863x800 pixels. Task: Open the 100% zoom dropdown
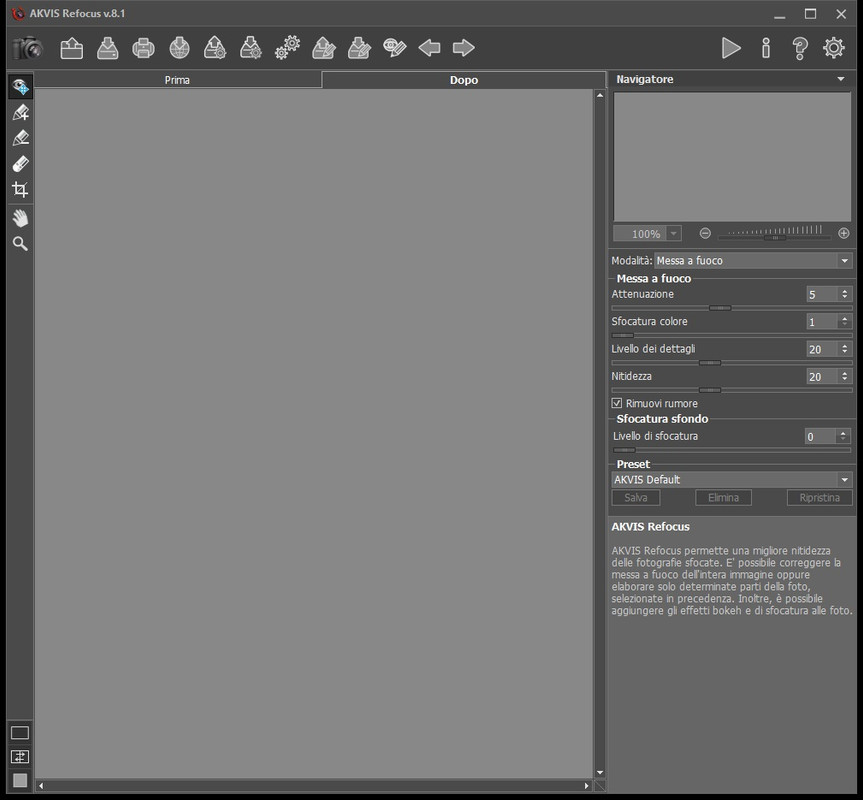pos(674,233)
